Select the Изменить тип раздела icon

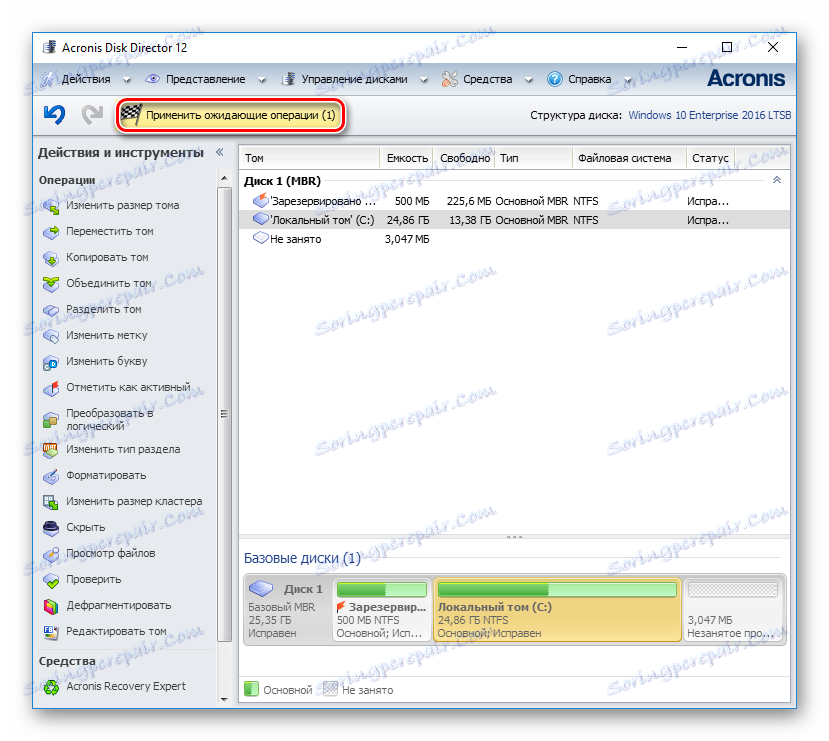coord(51,450)
